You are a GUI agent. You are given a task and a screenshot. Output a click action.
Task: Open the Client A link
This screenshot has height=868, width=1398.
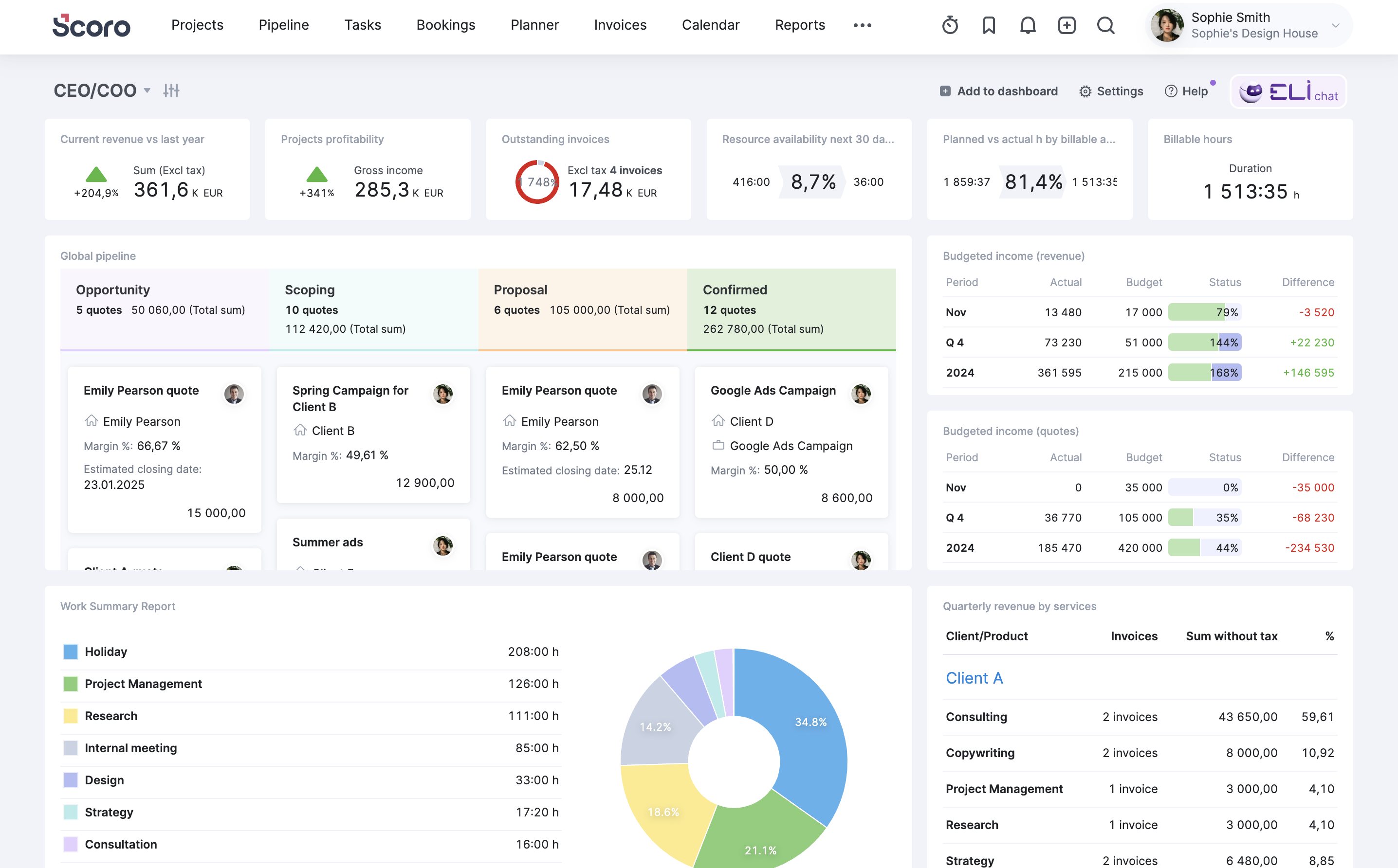tap(974, 678)
